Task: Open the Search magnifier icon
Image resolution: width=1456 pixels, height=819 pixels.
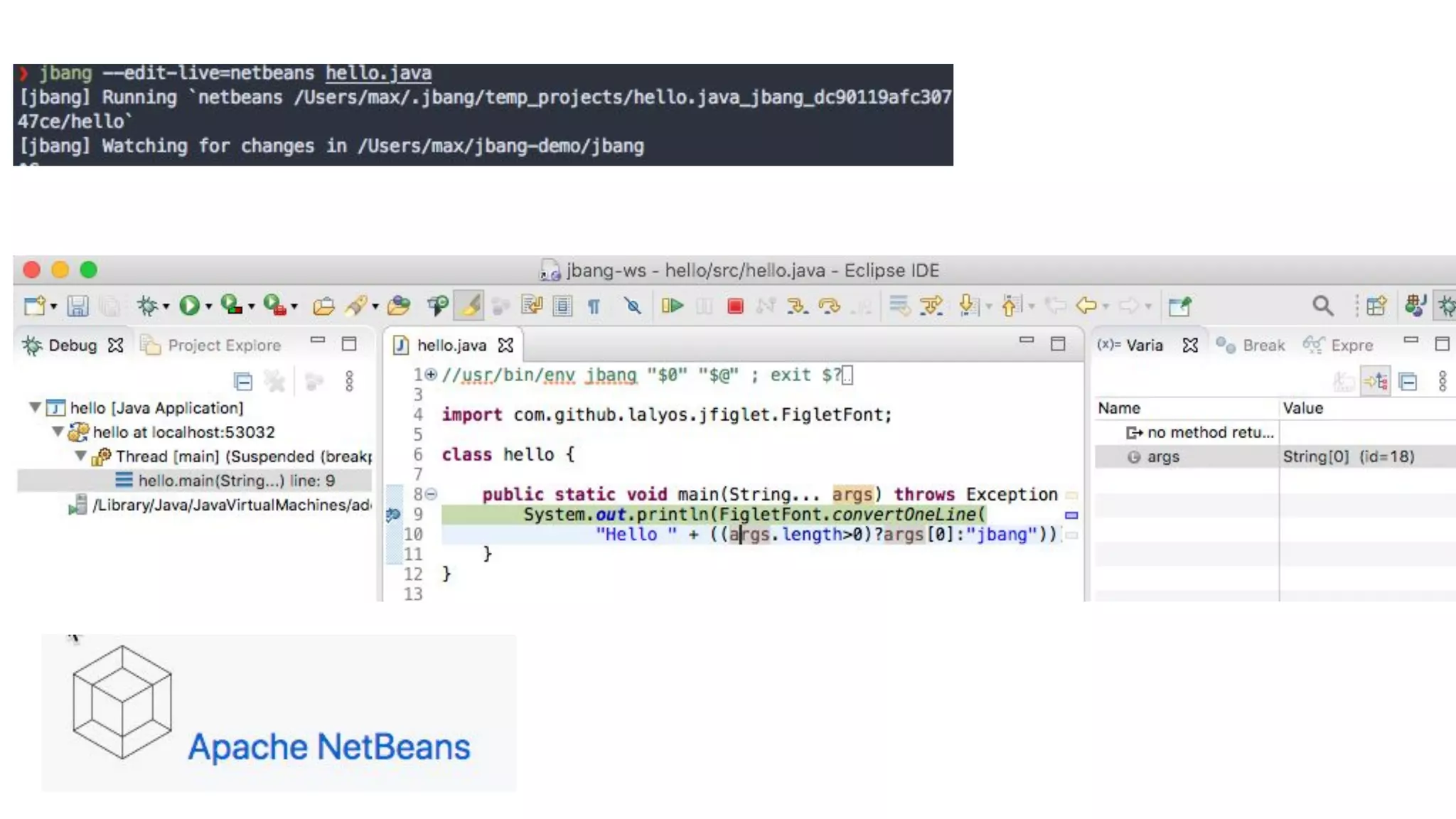Action: (1322, 306)
